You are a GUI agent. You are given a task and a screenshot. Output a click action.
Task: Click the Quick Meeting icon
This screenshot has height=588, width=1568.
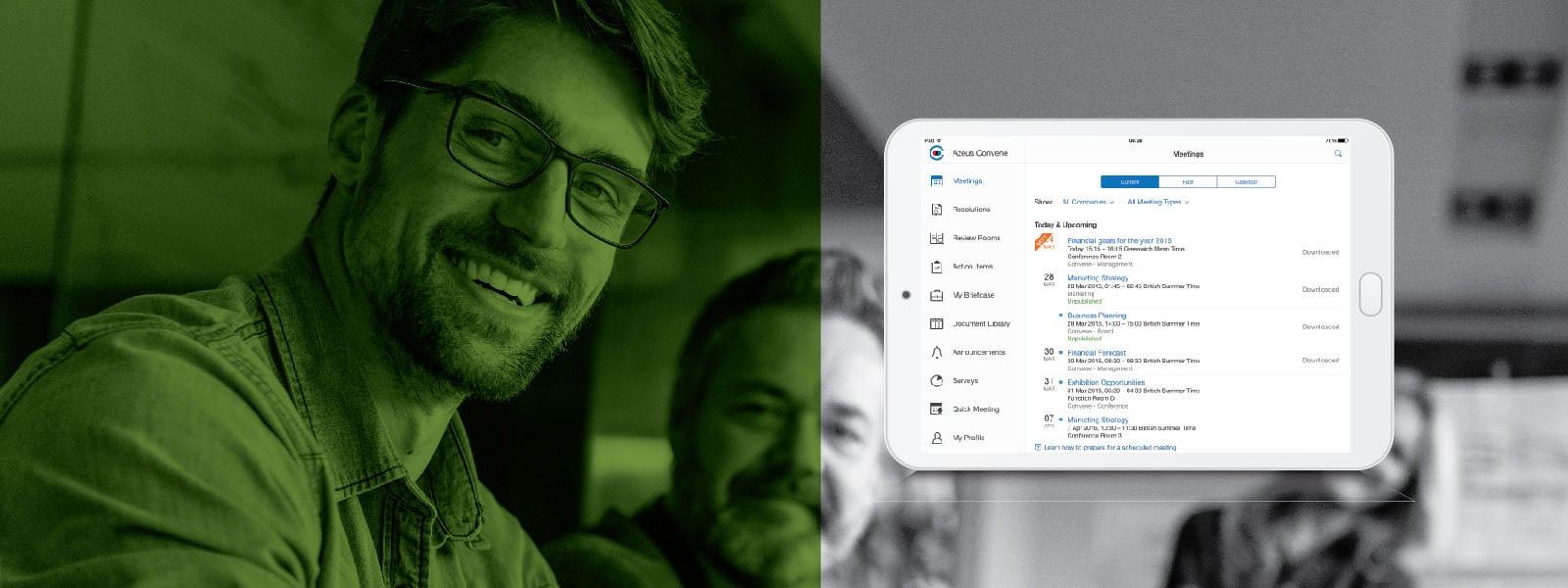936,409
